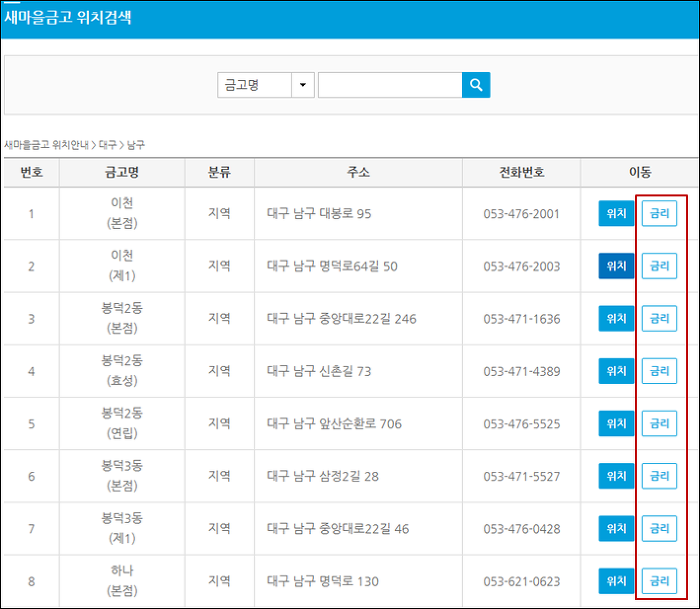Click the 봉덕2동 (효성) name cell
This screenshot has width=700, height=609.
[x=122, y=371]
